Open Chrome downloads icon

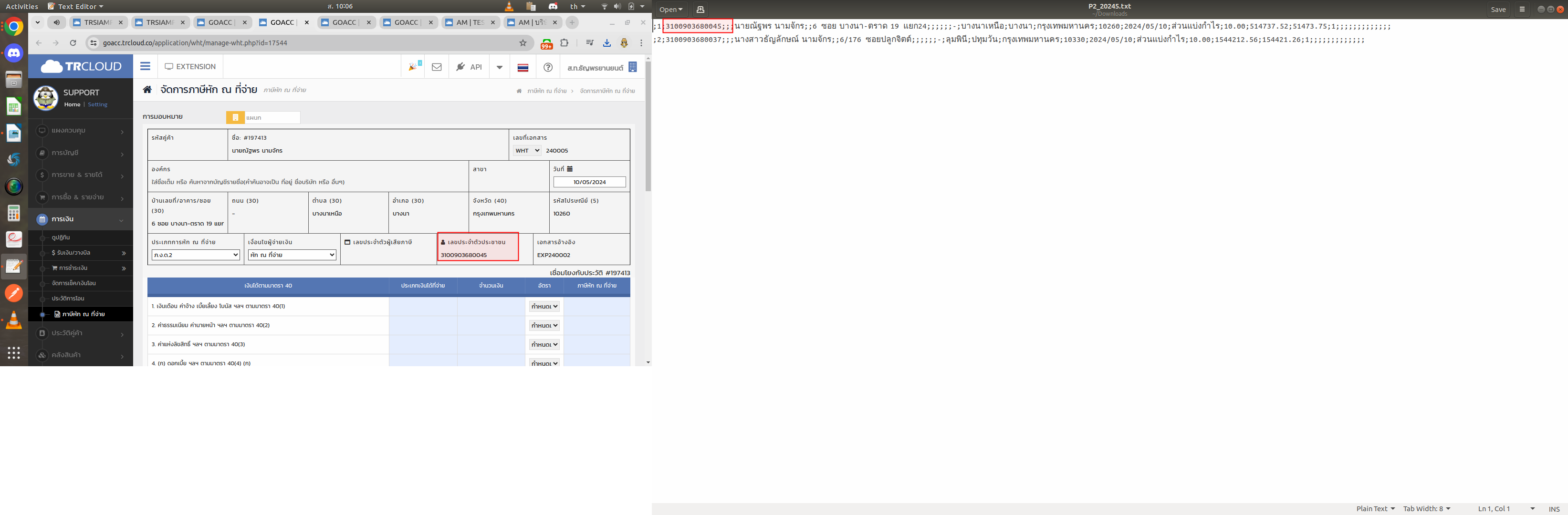pyautogui.click(x=607, y=42)
